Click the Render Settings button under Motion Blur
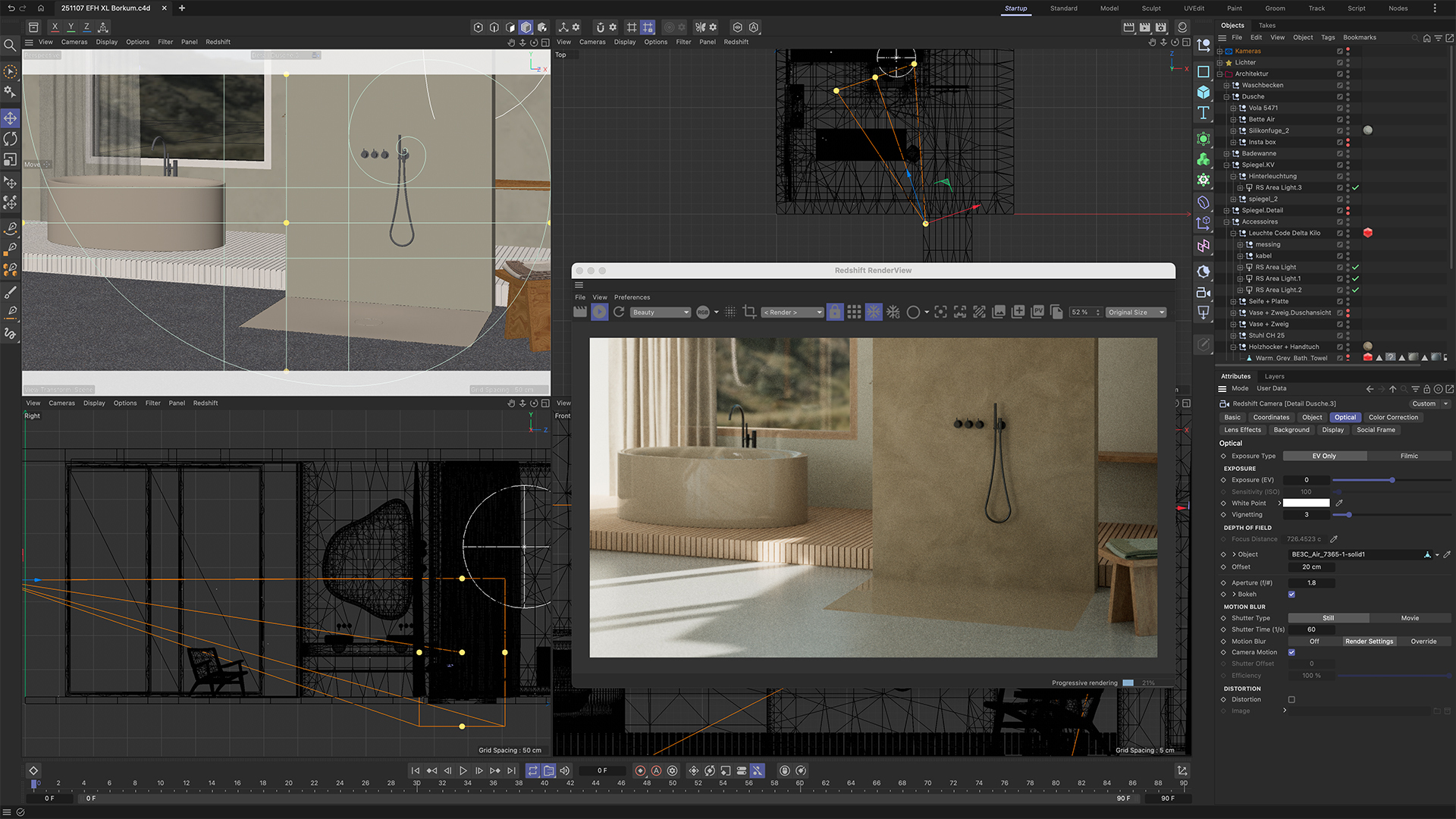 point(1369,641)
